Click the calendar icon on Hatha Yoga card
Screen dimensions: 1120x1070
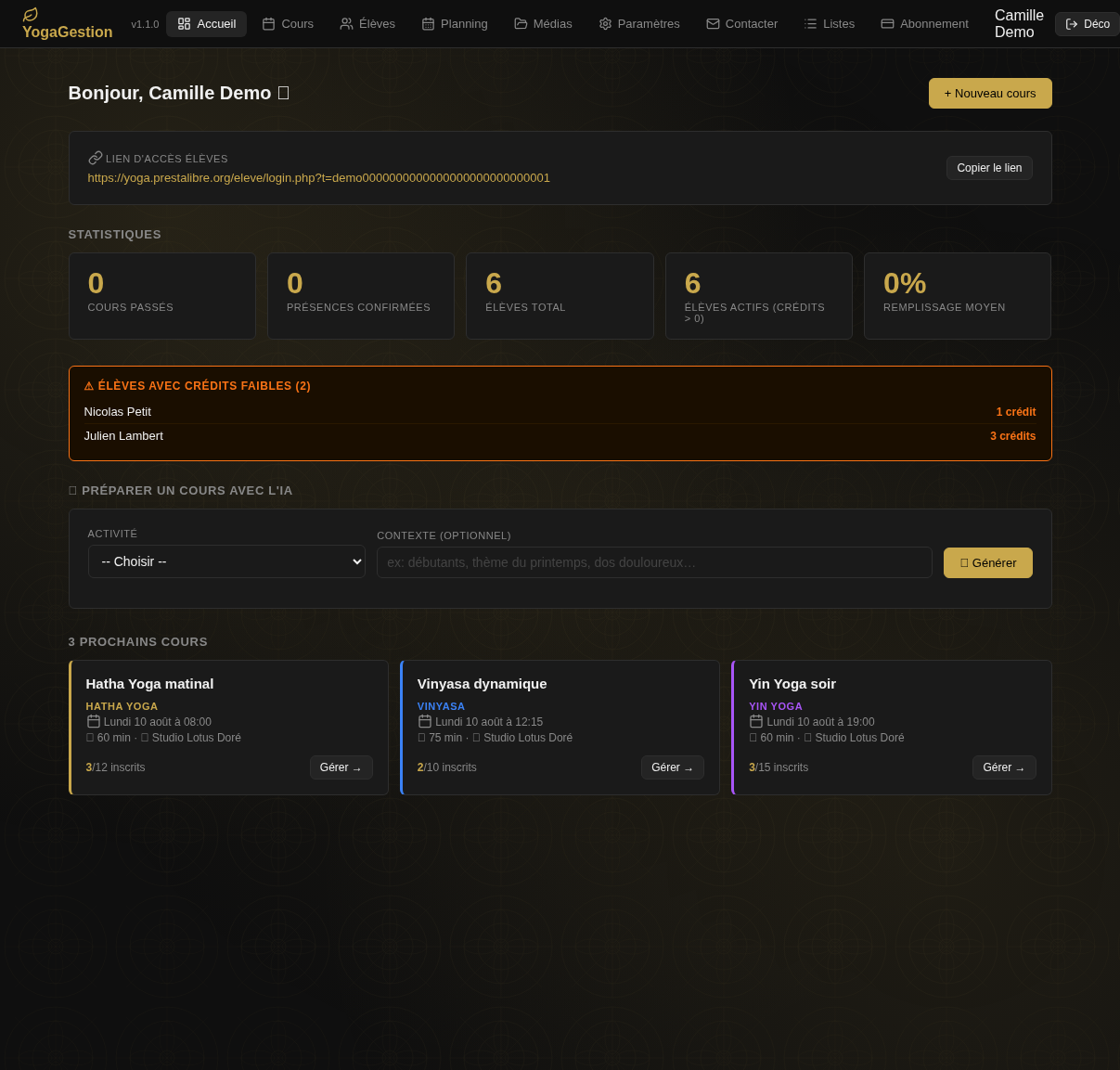click(94, 721)
